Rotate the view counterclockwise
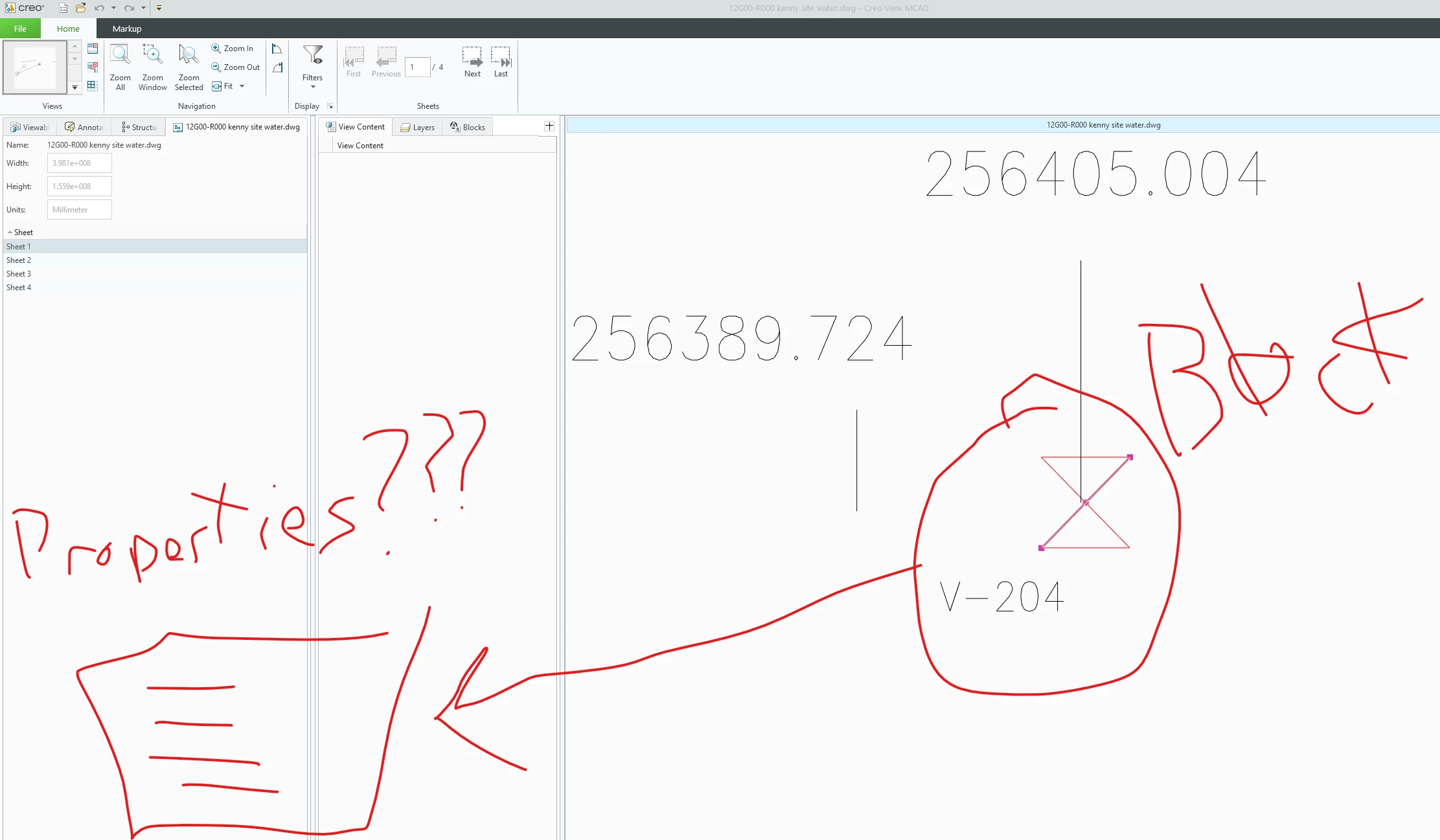1440x840 pixels. coord(277,49)
